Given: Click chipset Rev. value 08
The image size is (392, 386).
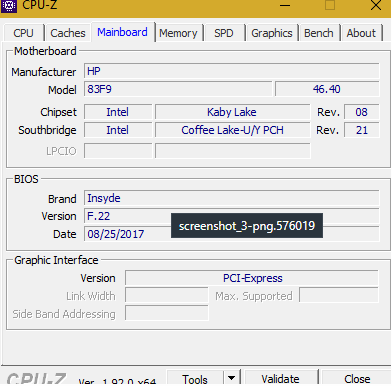Looking at the screenshot, I should 362,112.
